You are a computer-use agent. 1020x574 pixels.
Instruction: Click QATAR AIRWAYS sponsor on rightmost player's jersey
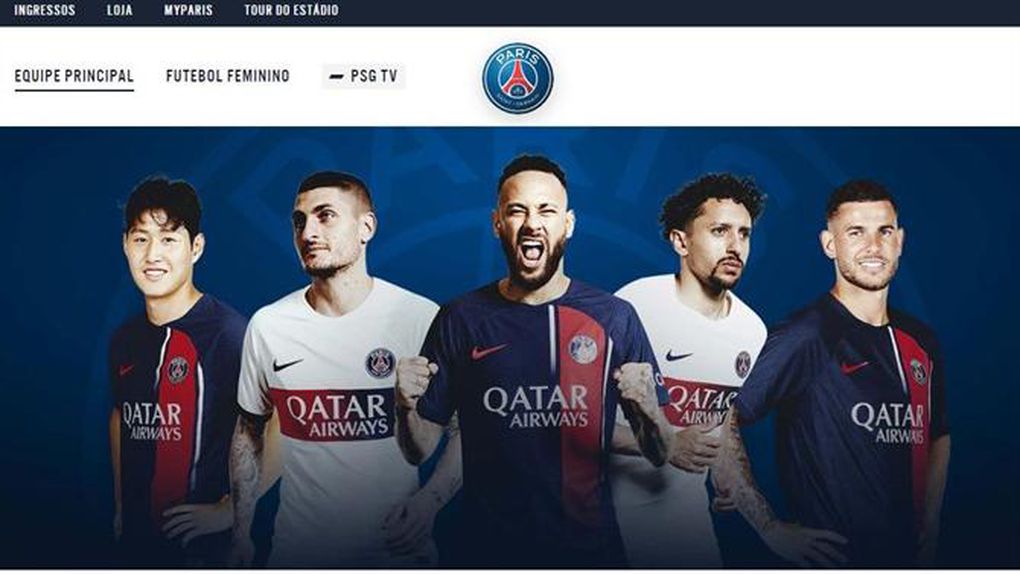[887, 422]
